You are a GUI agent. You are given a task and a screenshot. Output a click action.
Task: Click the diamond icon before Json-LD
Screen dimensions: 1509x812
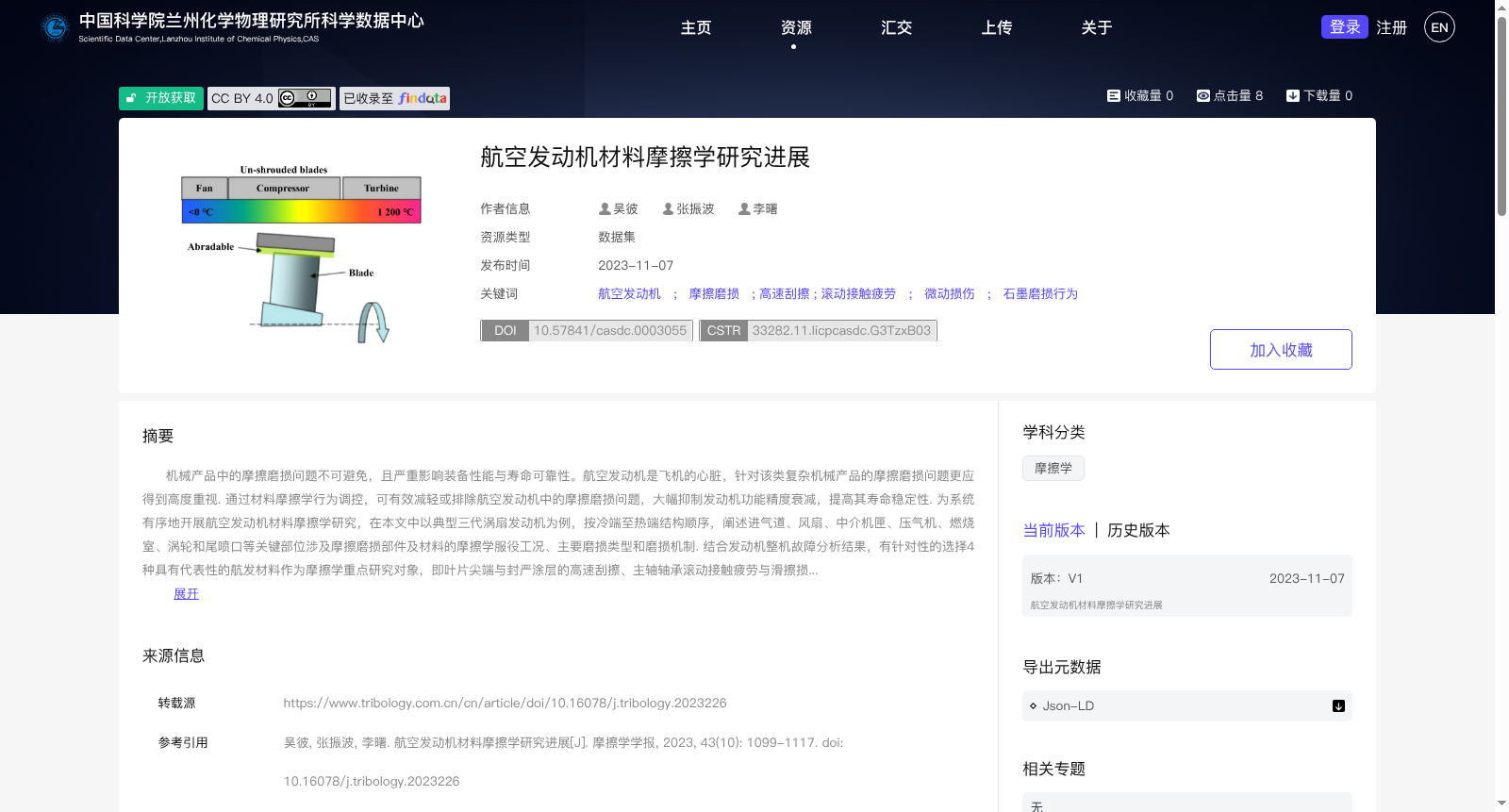[1033, 705]
